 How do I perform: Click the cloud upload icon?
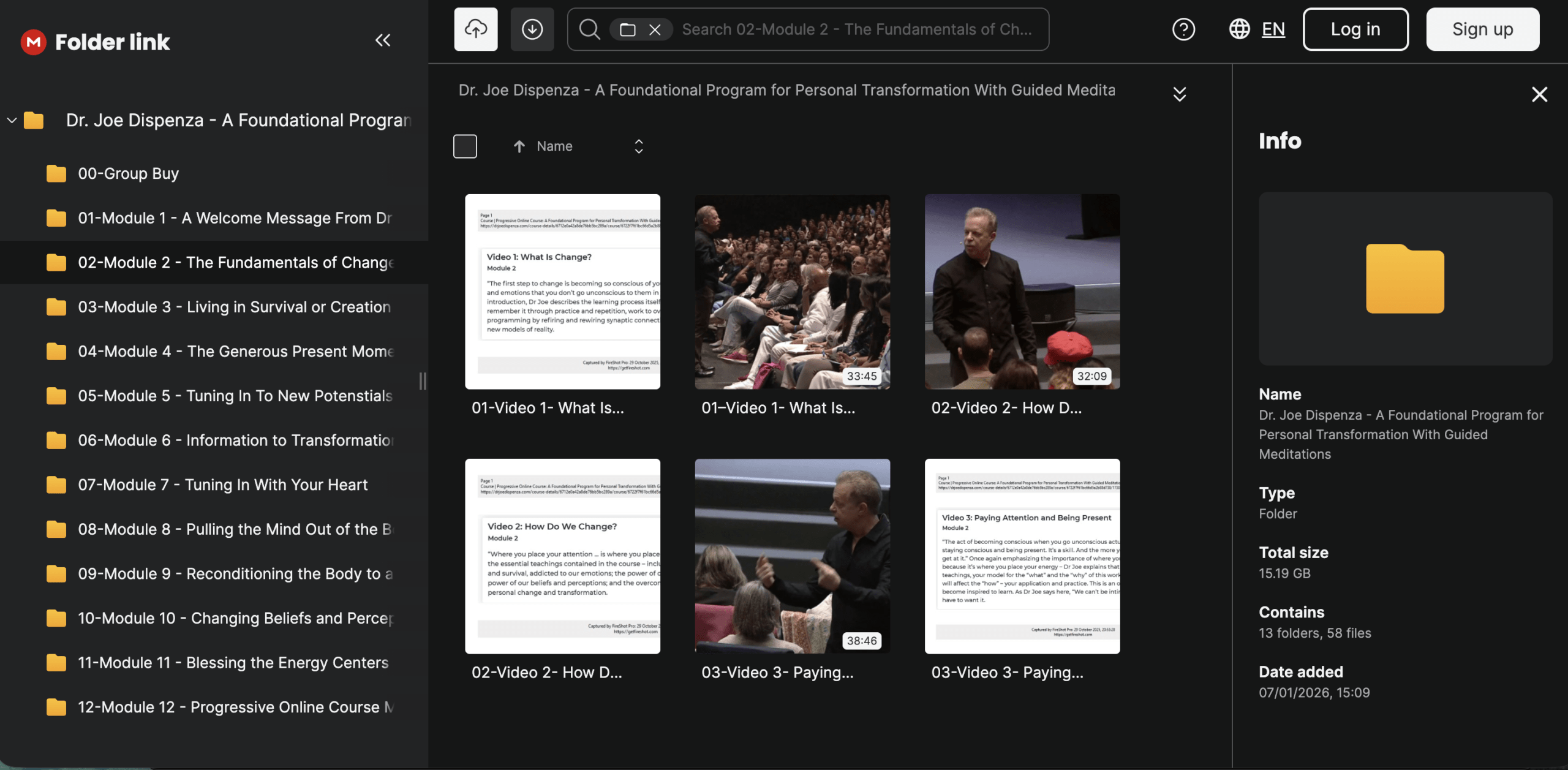click(x=475, y=29)
